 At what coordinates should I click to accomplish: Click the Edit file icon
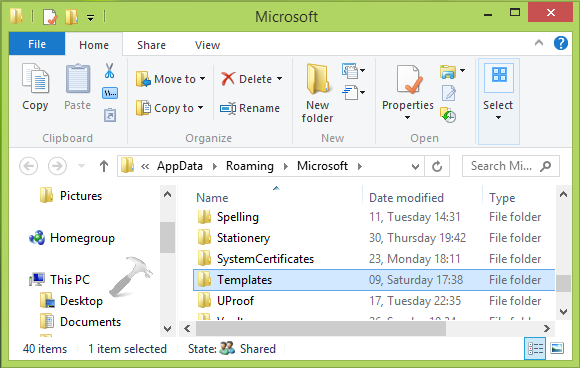(x=449, y=93)
